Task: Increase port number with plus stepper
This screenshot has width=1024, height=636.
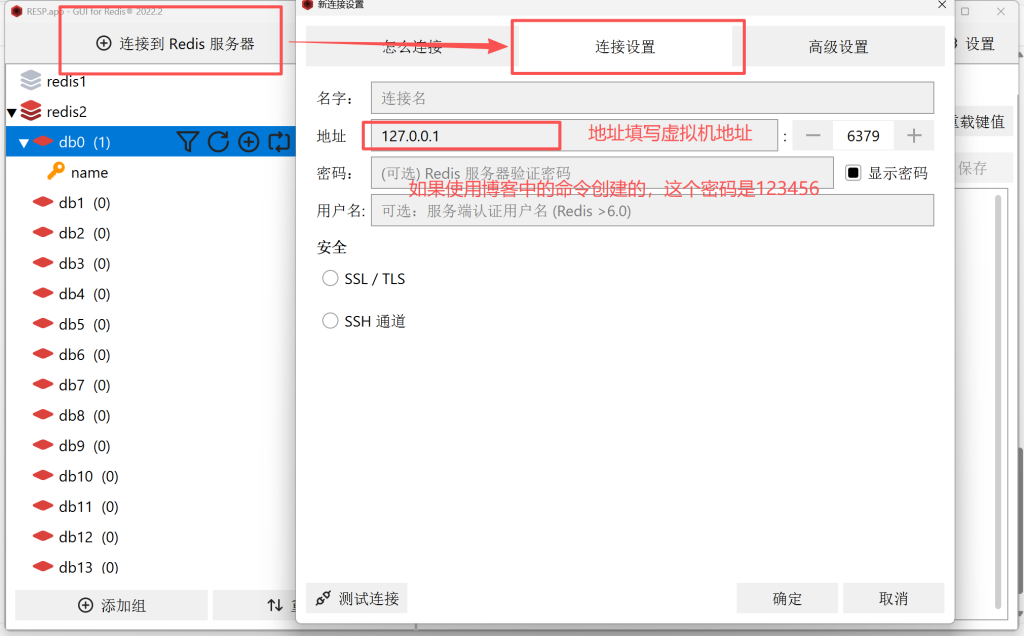Action: pyautogui.click(x=914, y=135)
